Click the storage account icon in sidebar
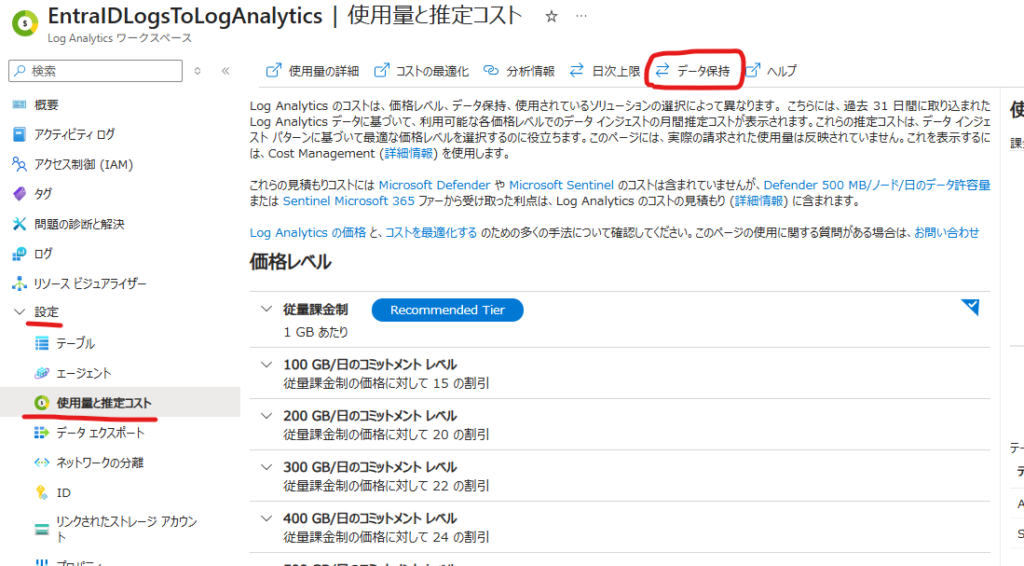The height and width of the screenshot is (566, 1024). click(42, 529)
